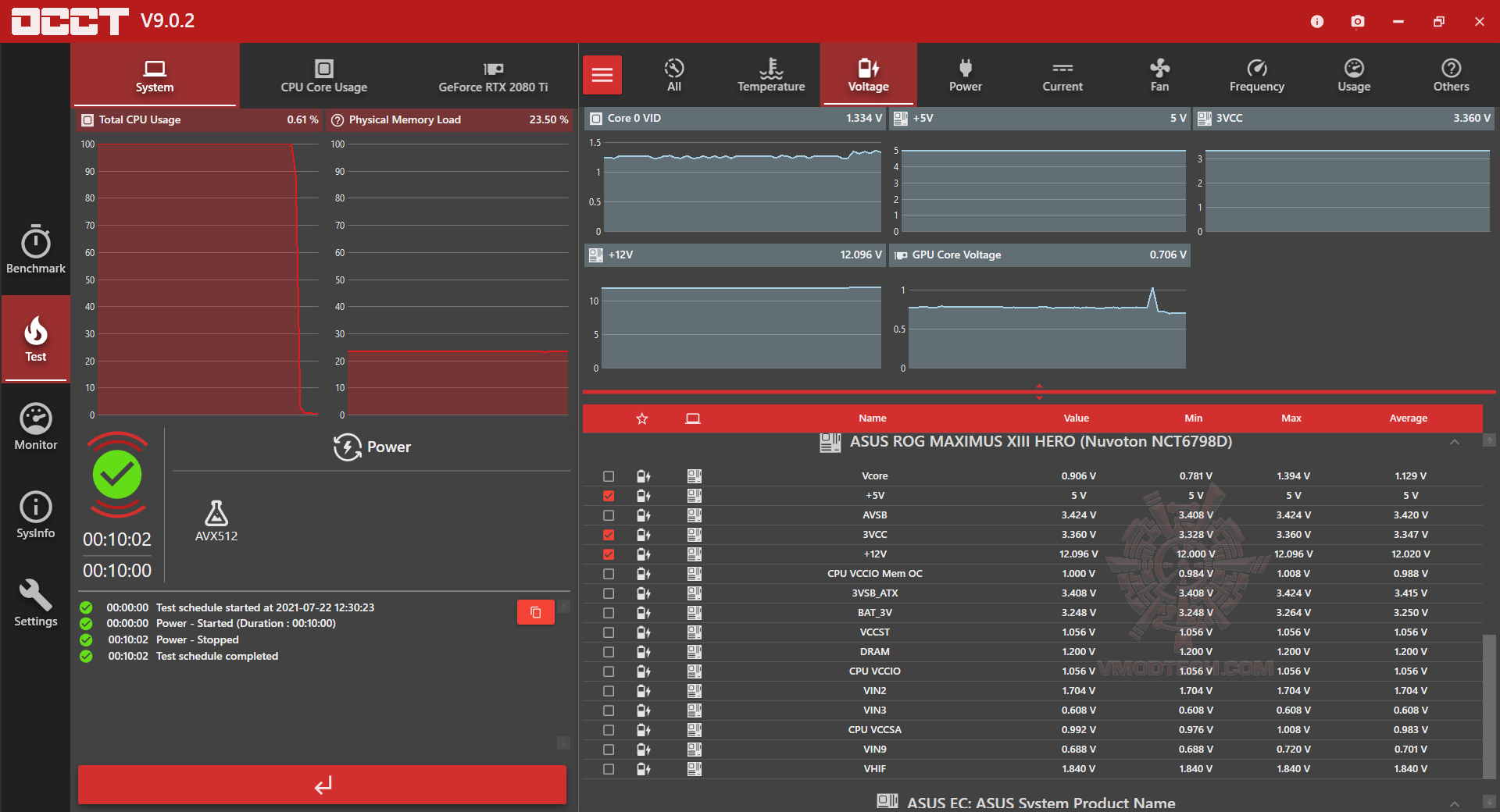This screenshot has width=1500, height=812.
Task: Enable the 3VSB_ATX graph checkbox
Action: click(609, 593)
